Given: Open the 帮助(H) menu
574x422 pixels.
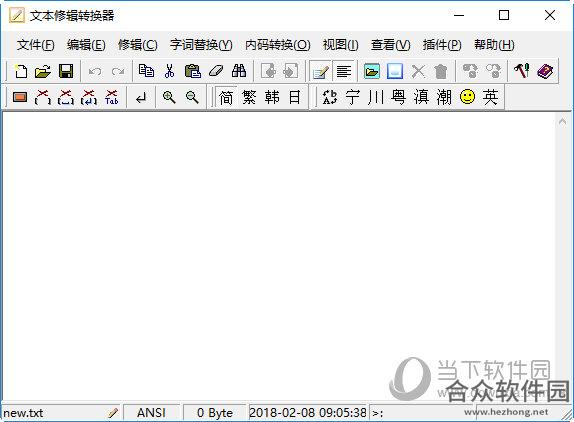Looking at the screenshot, I should pyautogui.click(x=494, y=45).
